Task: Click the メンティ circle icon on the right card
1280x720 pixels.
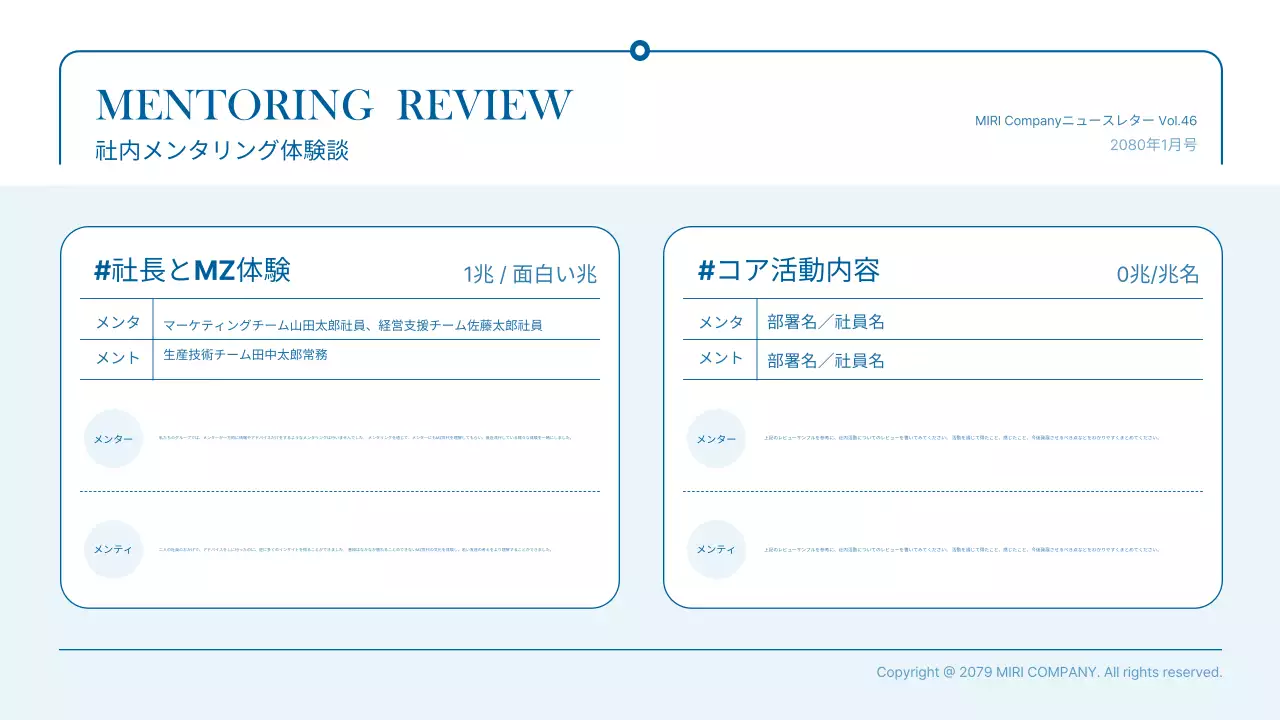Action: pyautogui.click(x=716, y=549)
